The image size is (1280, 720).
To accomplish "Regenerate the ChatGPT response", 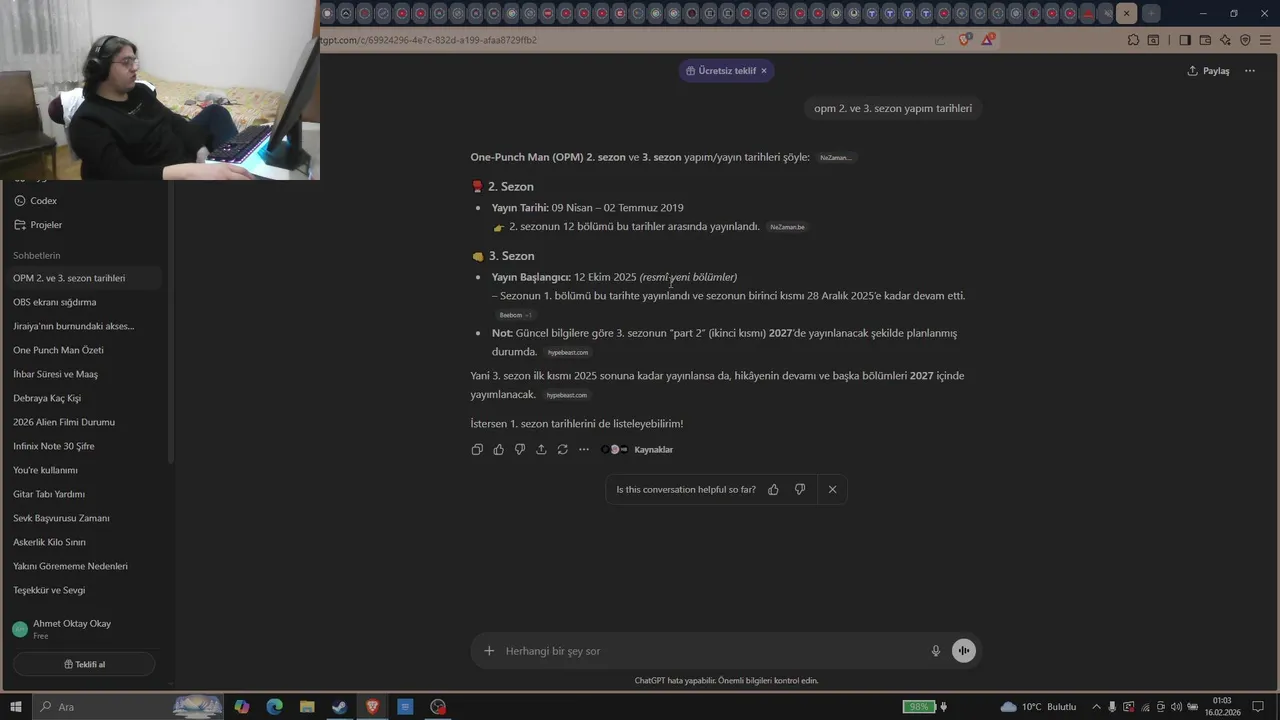I will [562, 450].
